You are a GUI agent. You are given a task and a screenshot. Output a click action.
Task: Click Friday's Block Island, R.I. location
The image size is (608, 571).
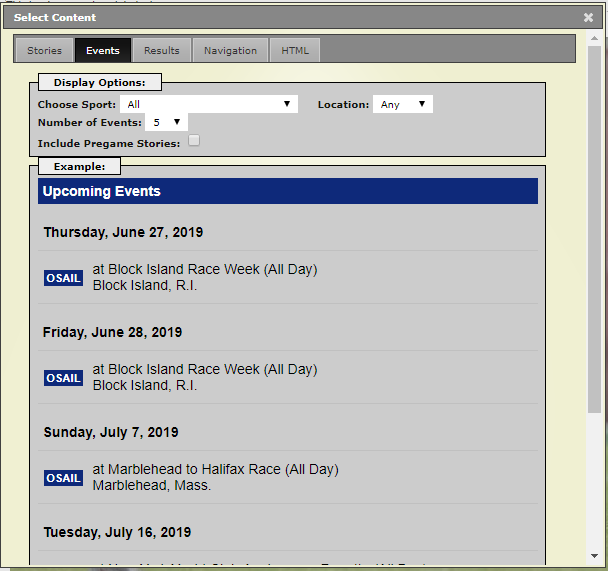[145, 385]
